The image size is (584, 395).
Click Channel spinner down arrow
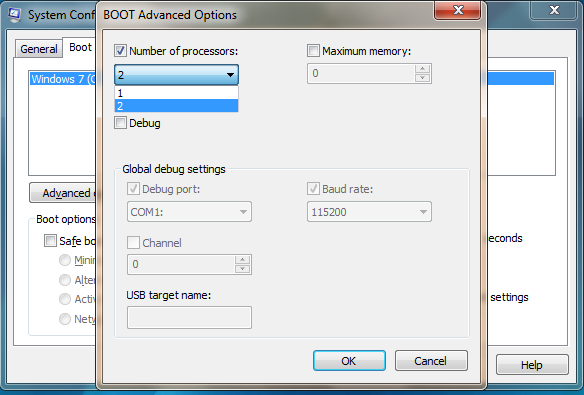coord(242,268)
